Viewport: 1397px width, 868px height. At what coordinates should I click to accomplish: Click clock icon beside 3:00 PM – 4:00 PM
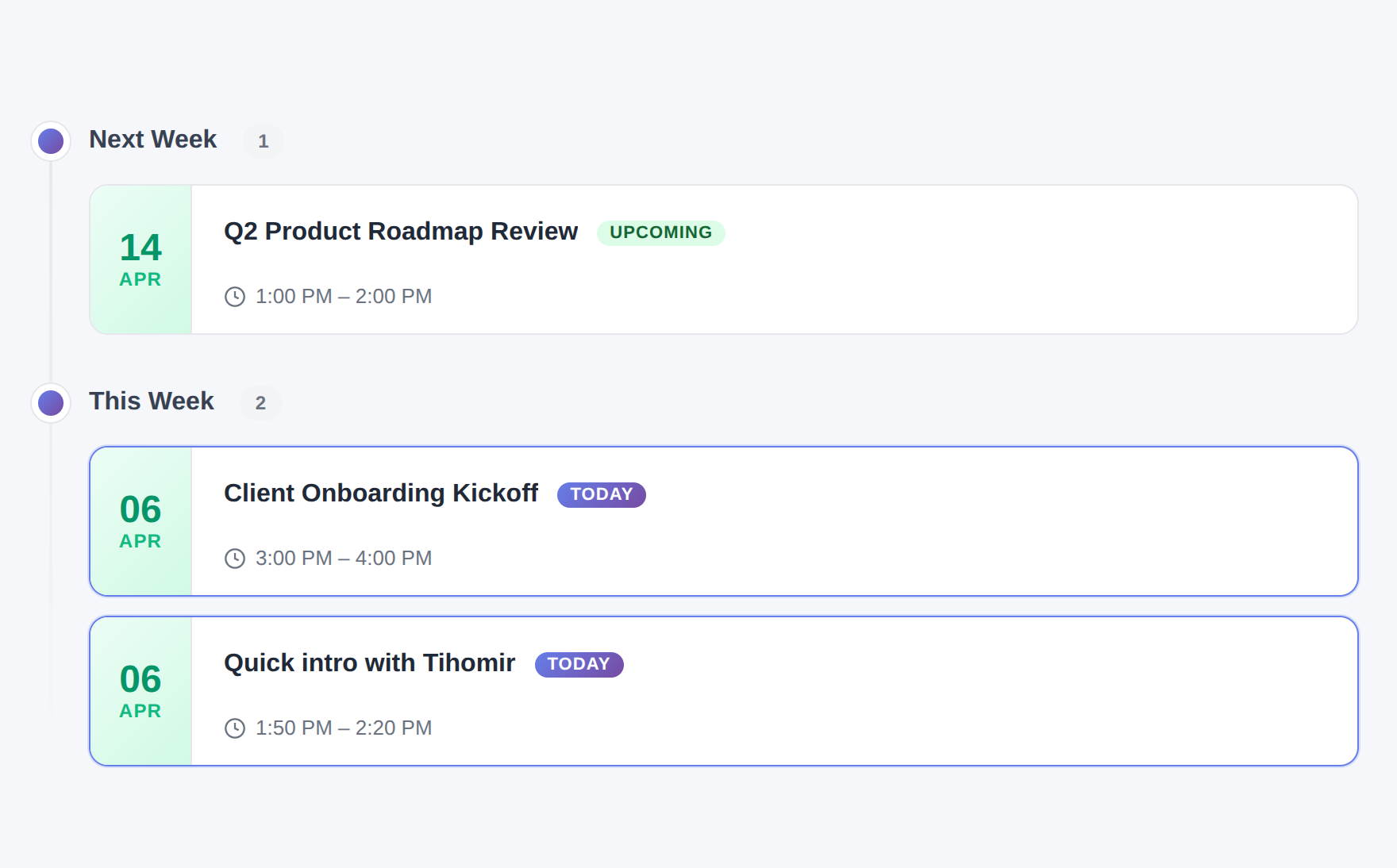[x=235, y=559]
